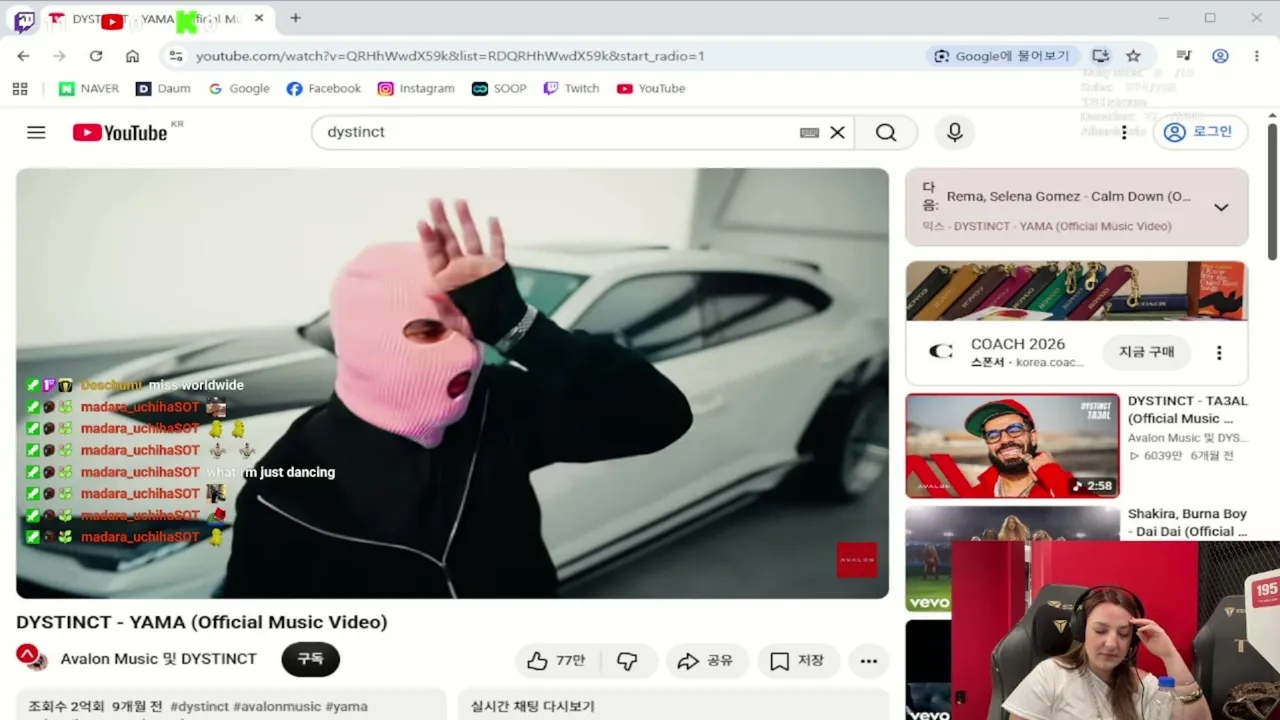The width and height of the screenshot is (1280, 720).
Task: Like the video showing 77만
Action: (x=556, y=660)
